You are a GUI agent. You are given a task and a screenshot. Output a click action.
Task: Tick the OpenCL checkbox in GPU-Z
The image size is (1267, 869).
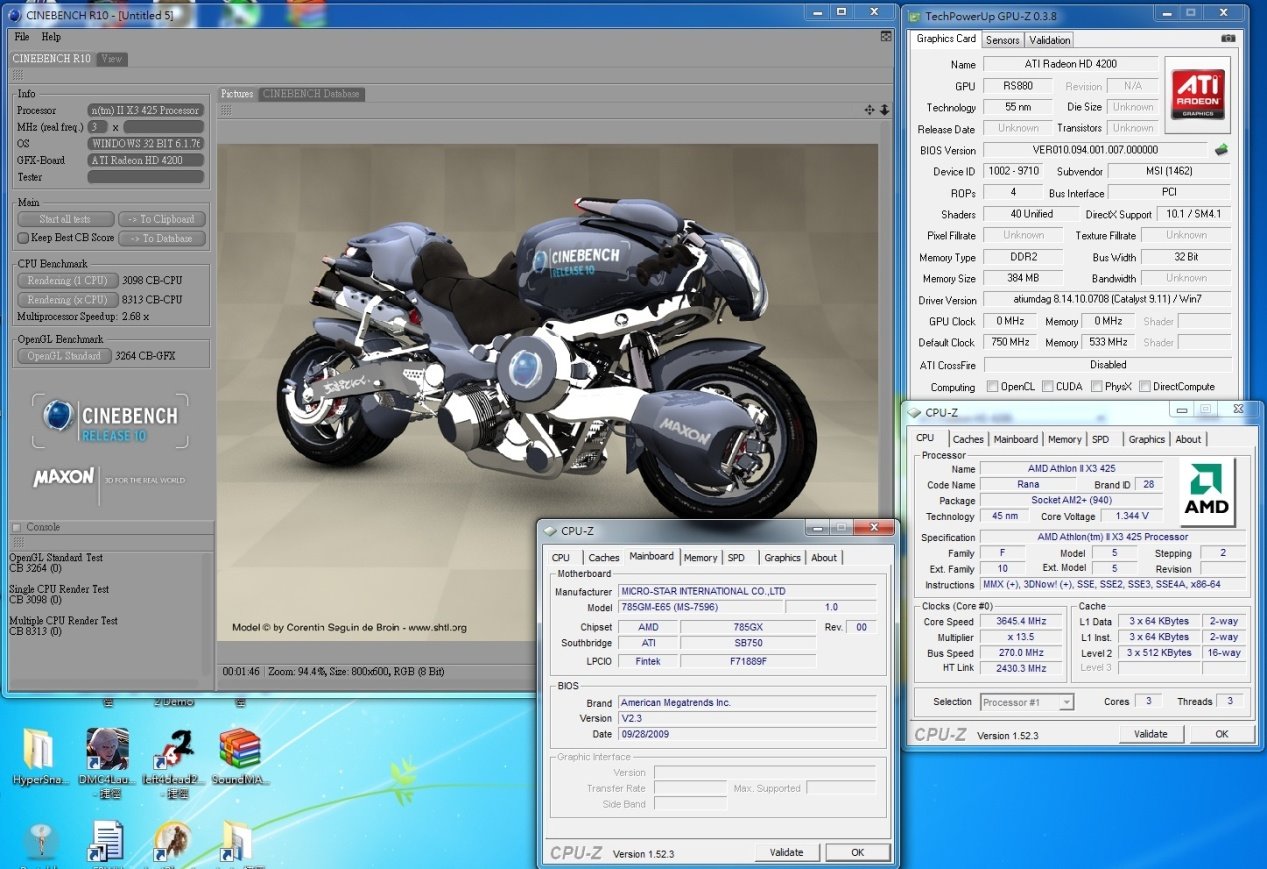[x=992, y=386]
